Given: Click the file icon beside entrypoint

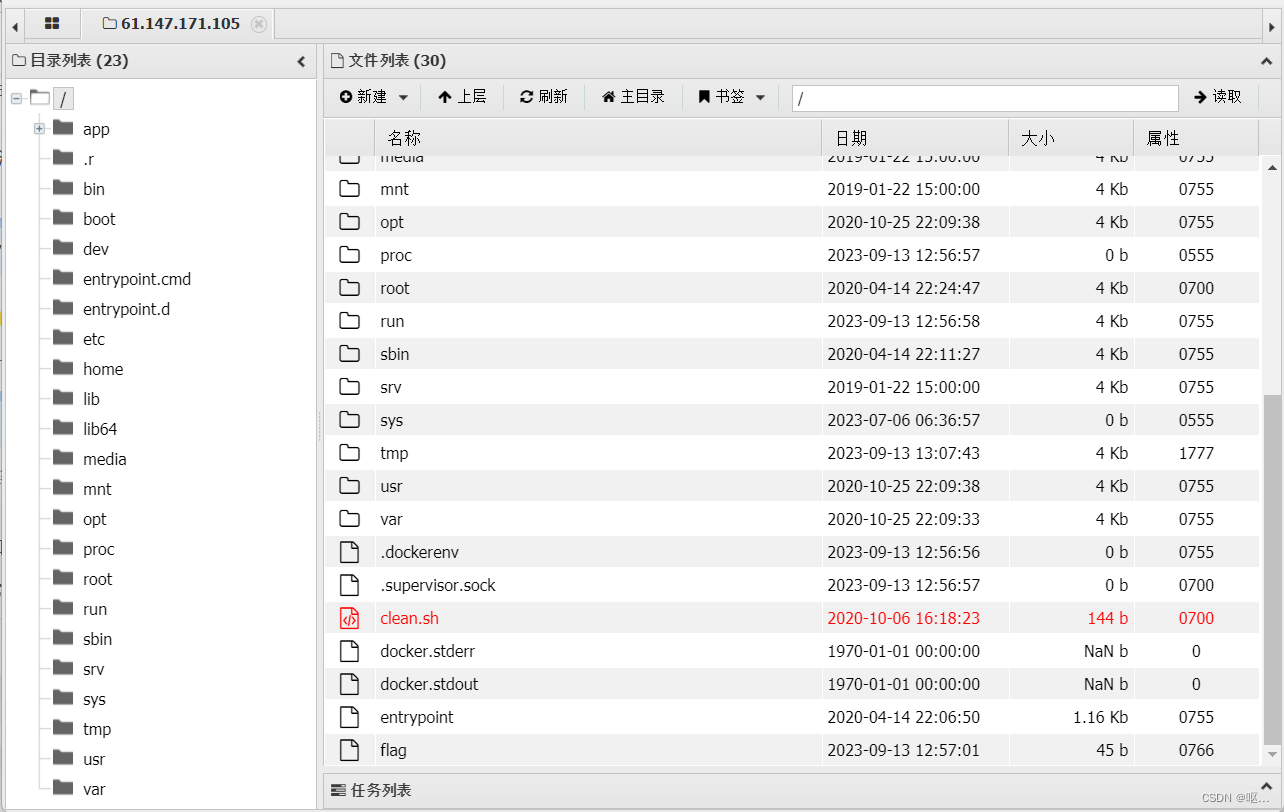Looking at the screenshot, I should [349, 717].
